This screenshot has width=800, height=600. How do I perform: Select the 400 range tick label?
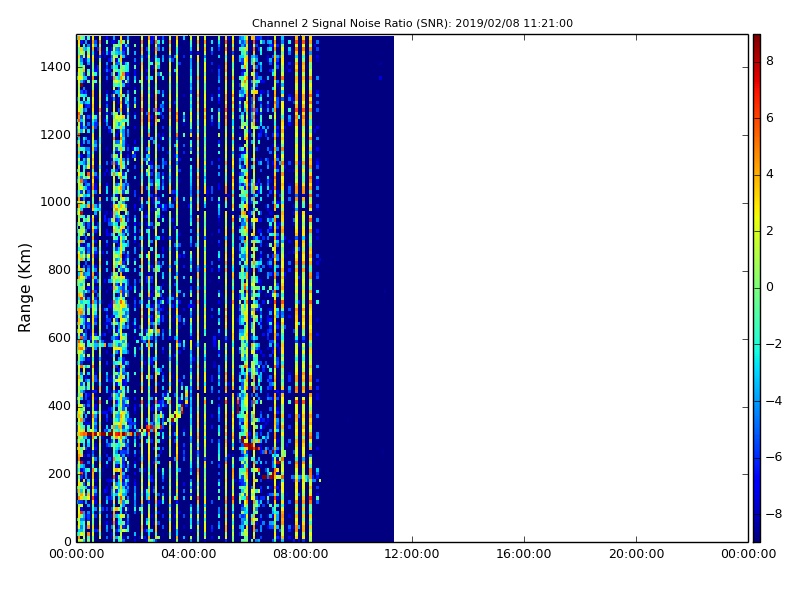pos(59,406)
